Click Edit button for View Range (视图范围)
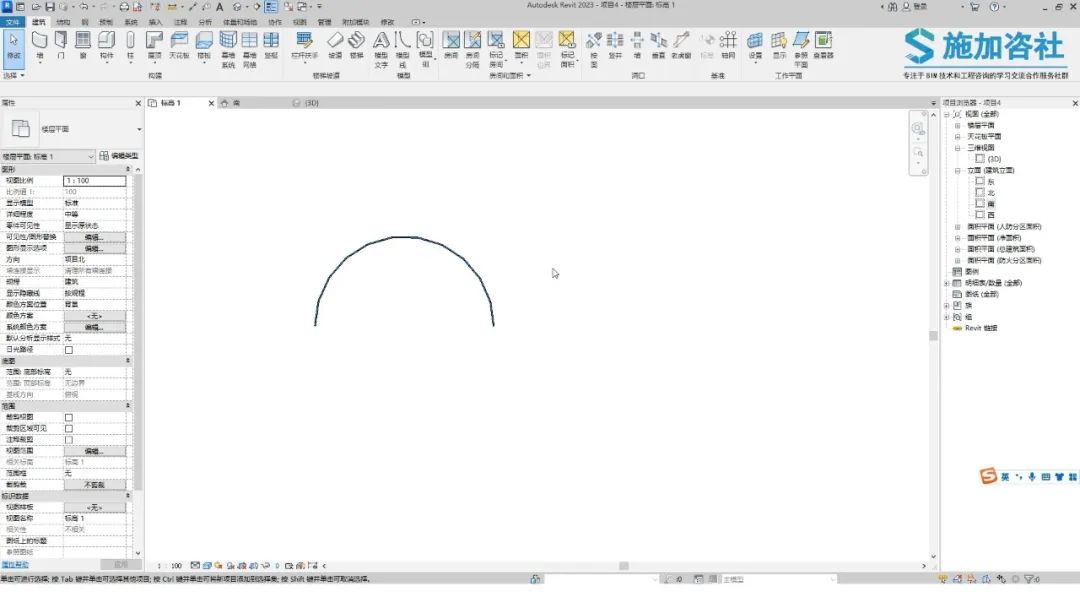 (x=94, y=451)
